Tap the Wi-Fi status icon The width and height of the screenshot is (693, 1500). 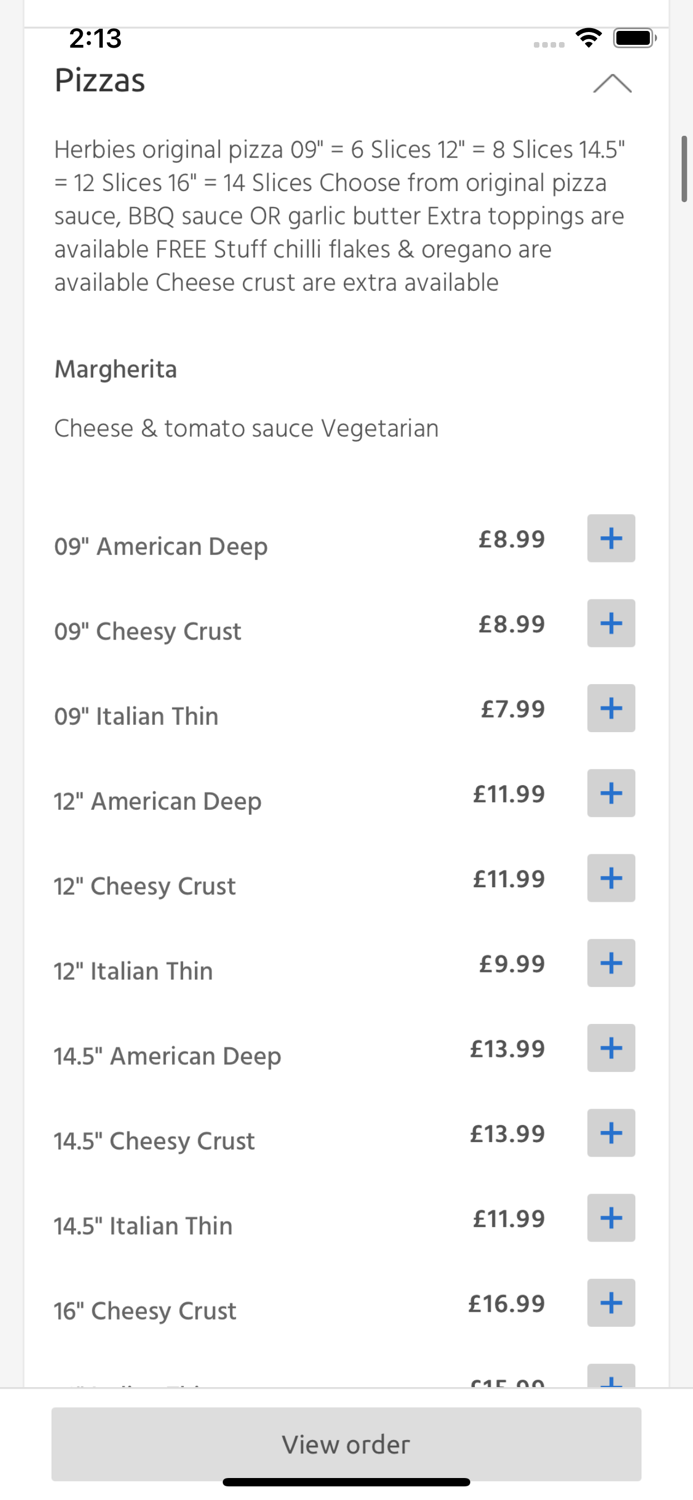coord(588,37)
